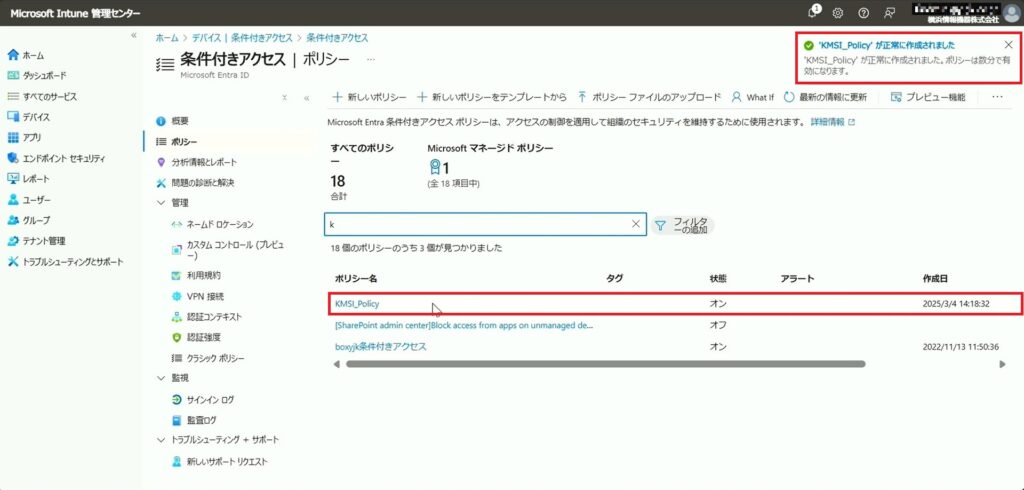Screen dimensions: 1024x490
Task: Open レポート in left navigation
Action: point(28,179)
